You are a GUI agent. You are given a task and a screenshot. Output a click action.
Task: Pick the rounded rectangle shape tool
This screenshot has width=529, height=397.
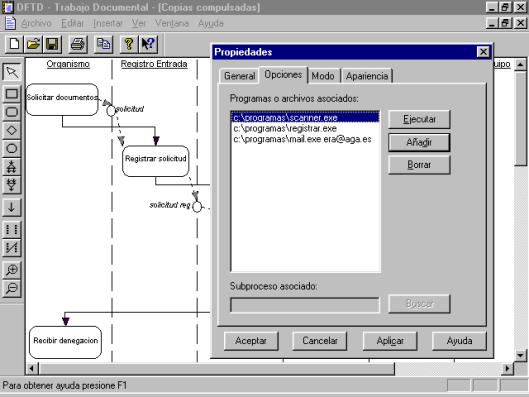(12, 112)
